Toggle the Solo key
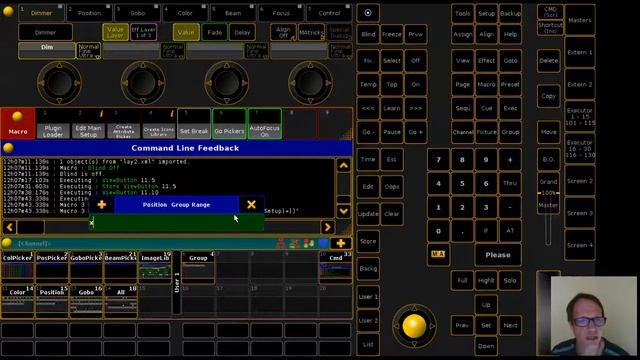 click(x=510, y=280)
